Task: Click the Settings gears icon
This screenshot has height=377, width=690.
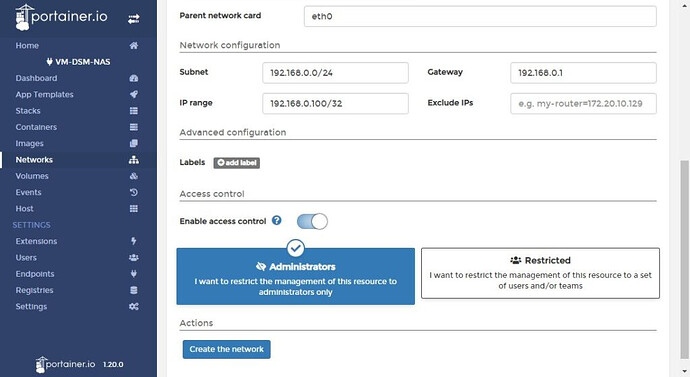Action: [134, 307]
